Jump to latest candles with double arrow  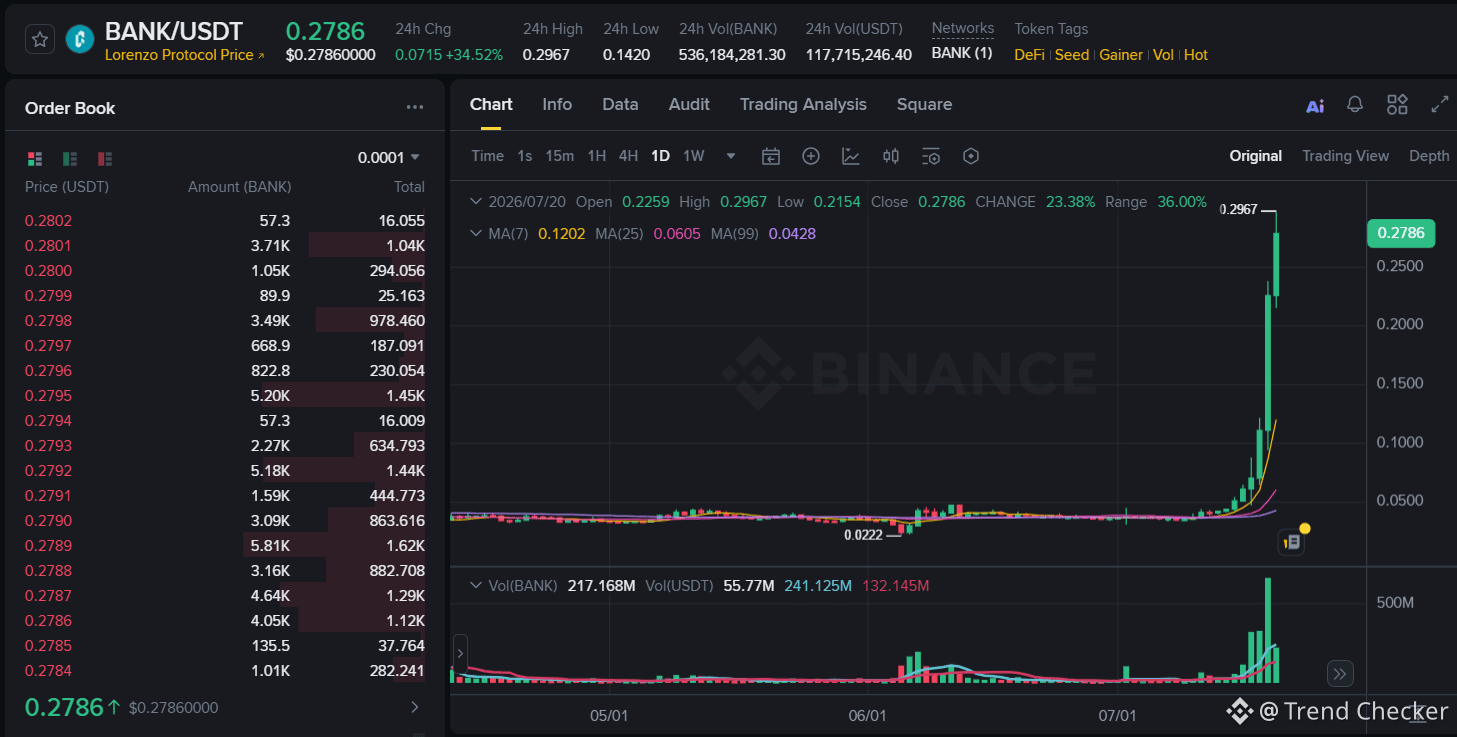point(1340,673)
